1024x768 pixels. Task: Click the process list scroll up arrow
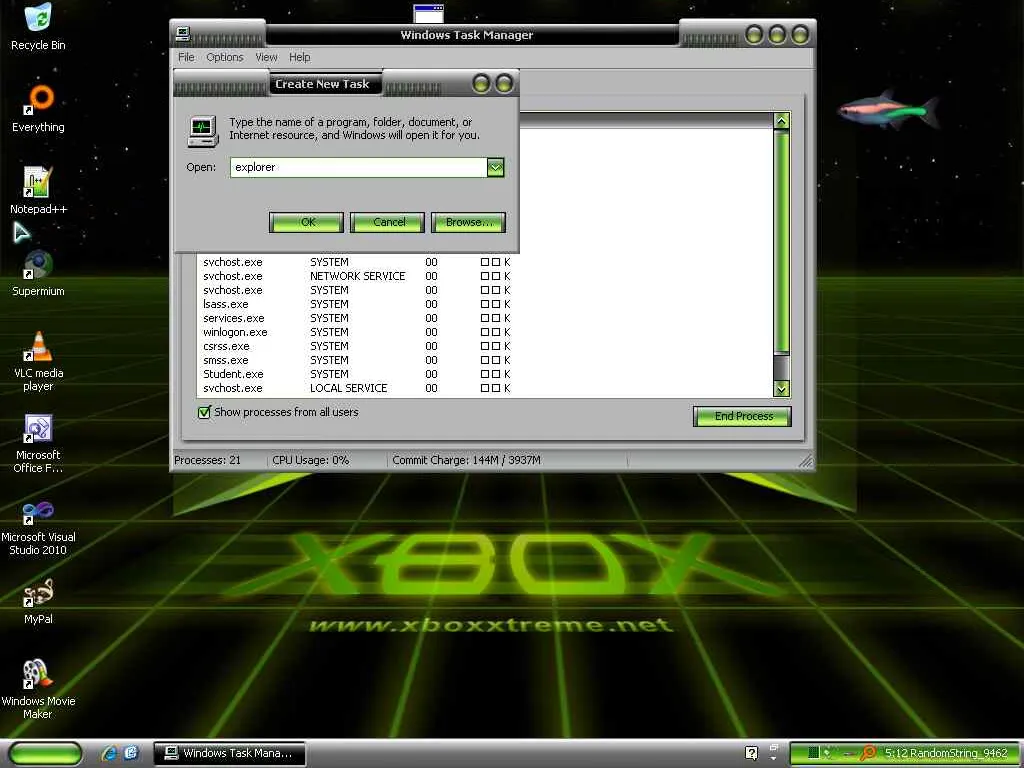coord(781,121)
